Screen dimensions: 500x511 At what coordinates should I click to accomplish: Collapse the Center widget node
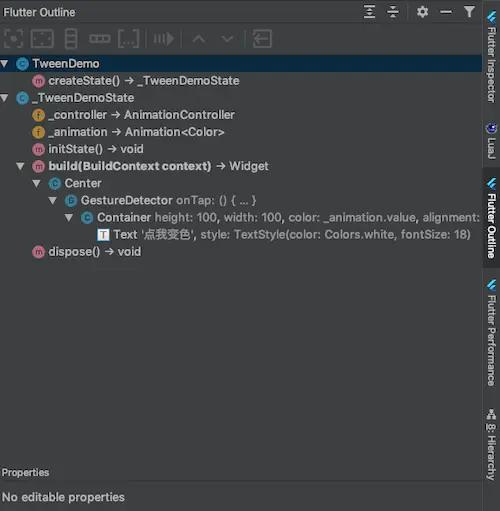(x=36, y=183)
